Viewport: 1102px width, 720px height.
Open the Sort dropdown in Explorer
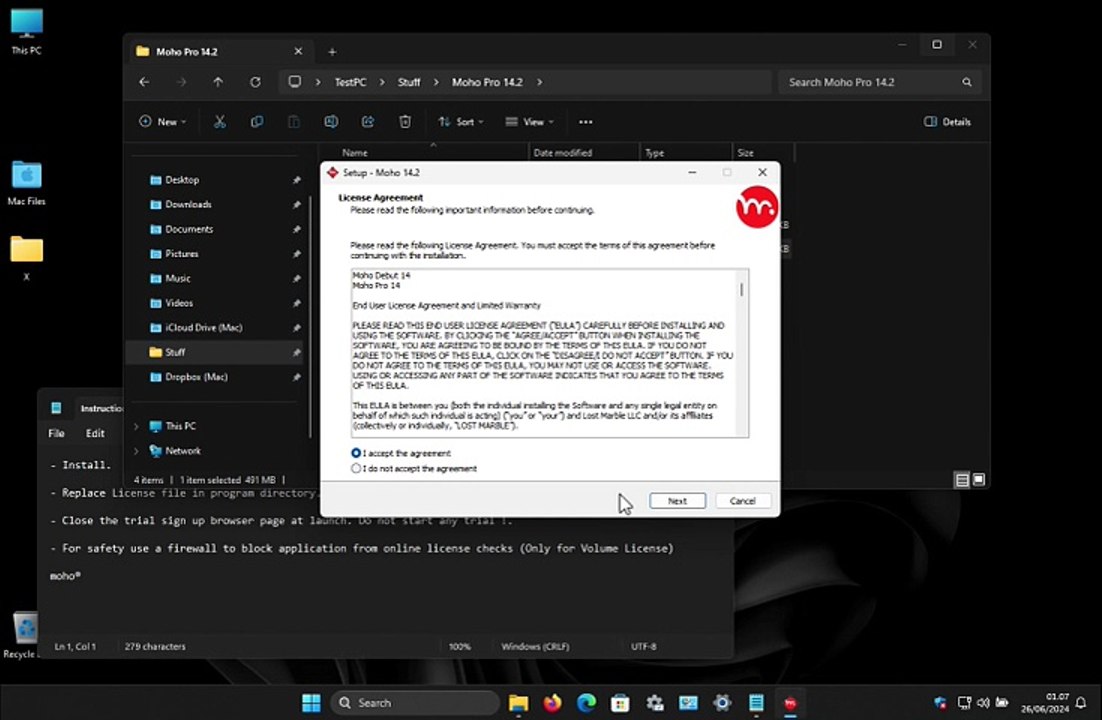click(x=461, y=122)
